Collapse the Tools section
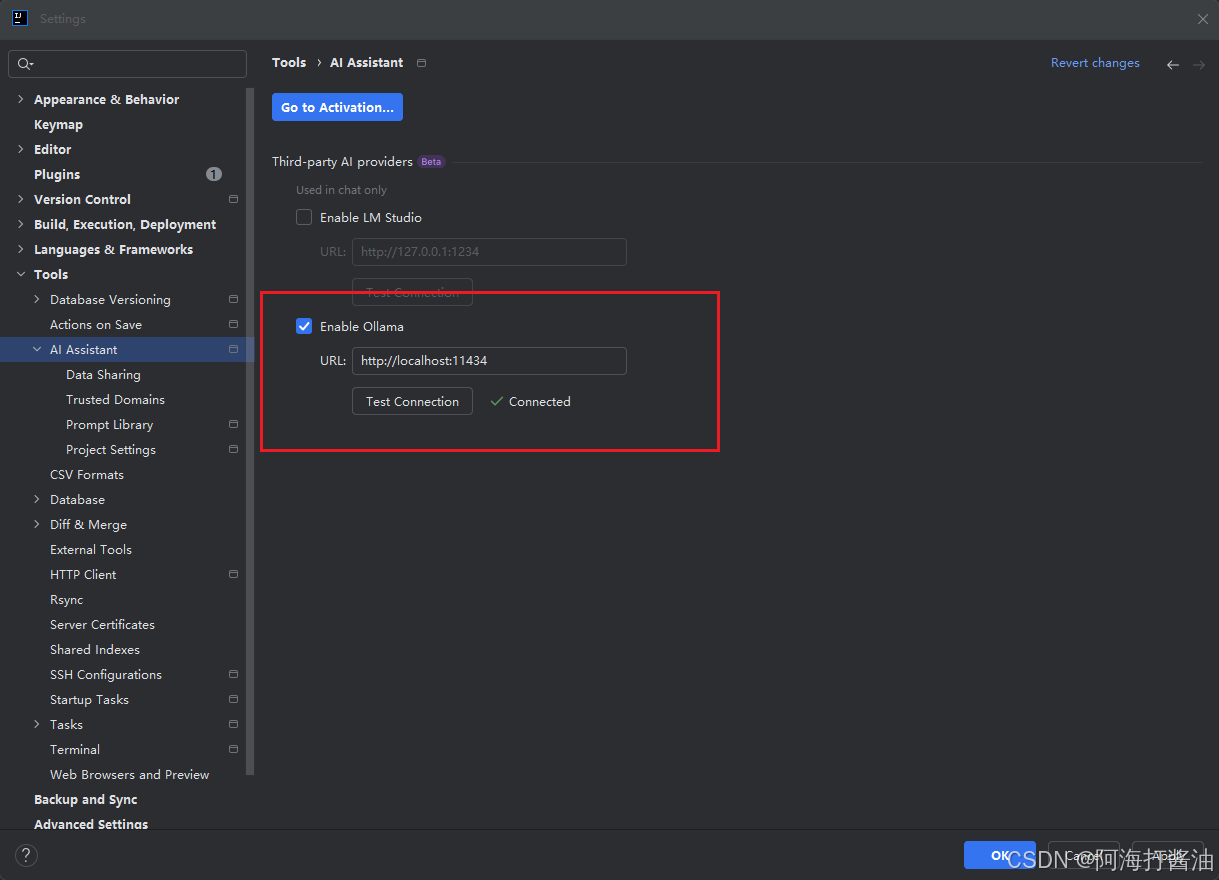 21,274
